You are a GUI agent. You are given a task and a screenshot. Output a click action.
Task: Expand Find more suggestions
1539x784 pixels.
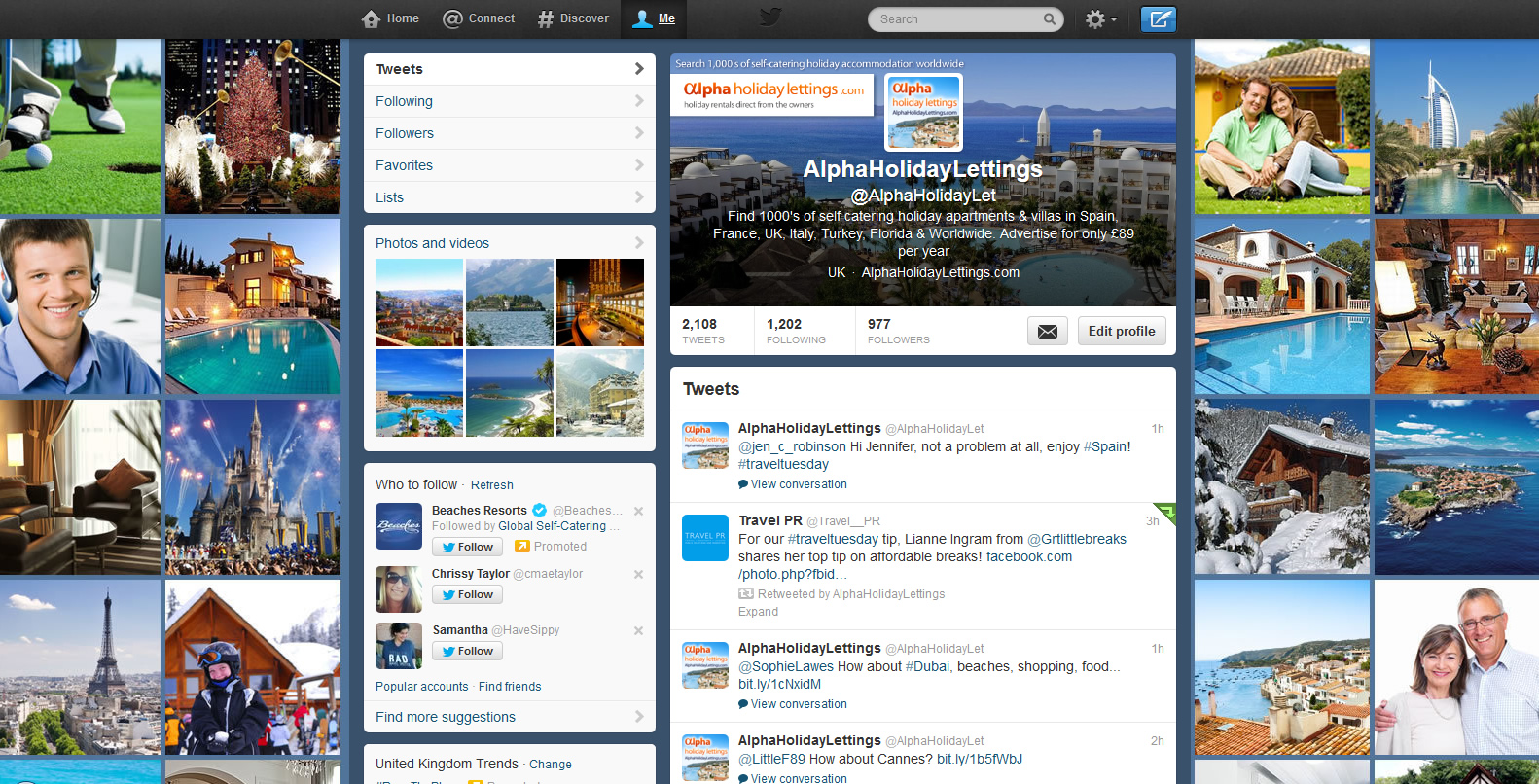click(x=510, y=717)
